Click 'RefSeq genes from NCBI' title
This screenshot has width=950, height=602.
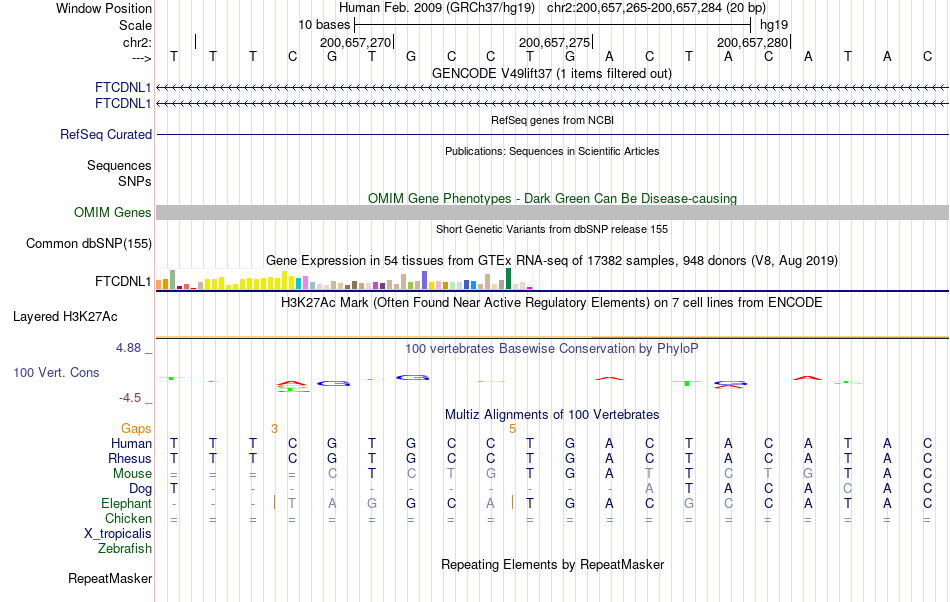[553, 120]
